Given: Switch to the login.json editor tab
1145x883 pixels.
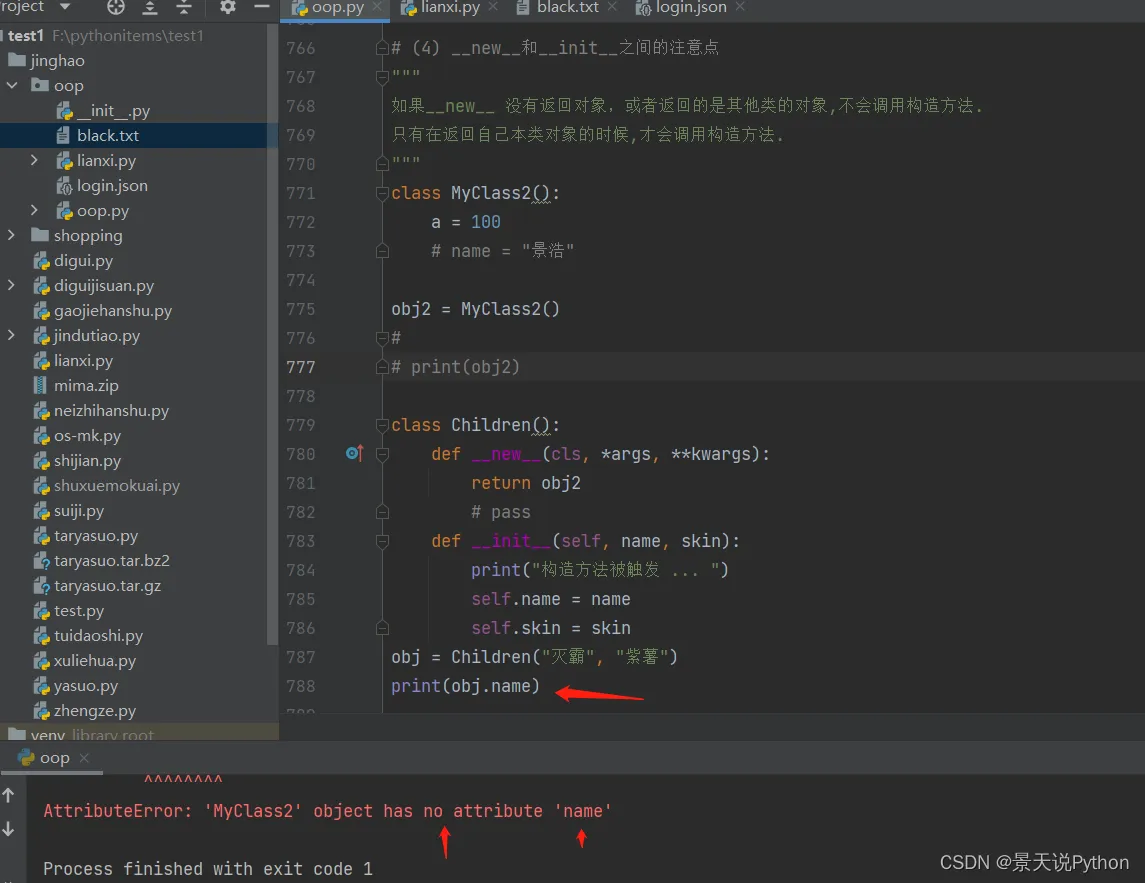Looking at the screenshot, I should point(690,8).
